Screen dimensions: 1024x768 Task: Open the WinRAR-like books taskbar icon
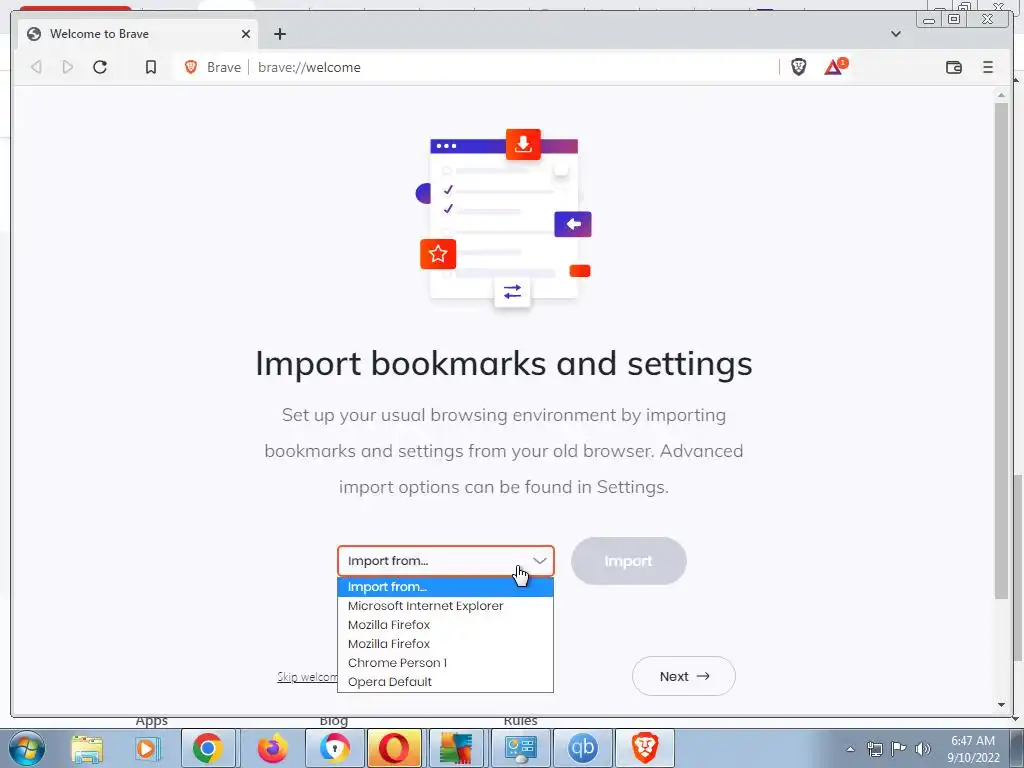(x=456, y=748)
